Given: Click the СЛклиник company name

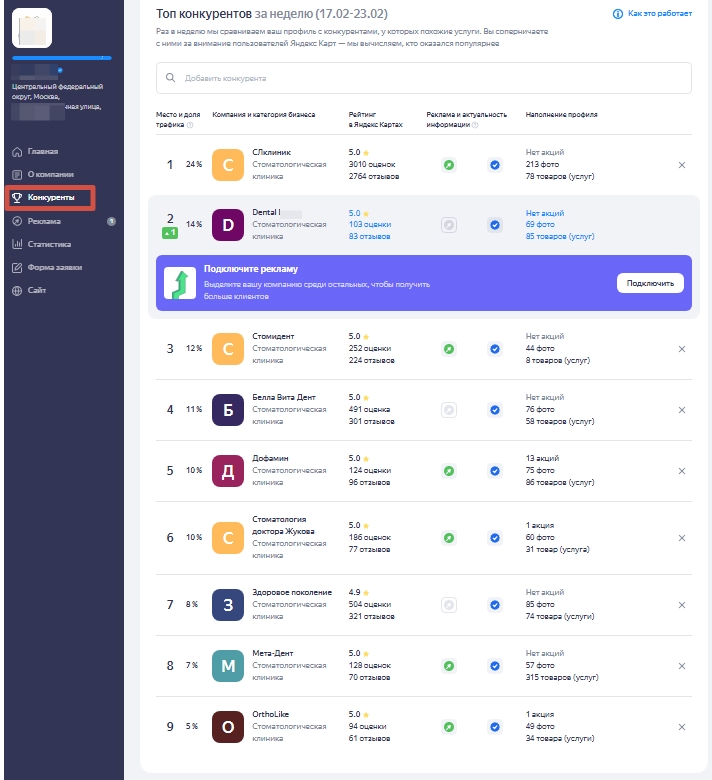Looking at the screenshot, I should click(x=271, y=152).
